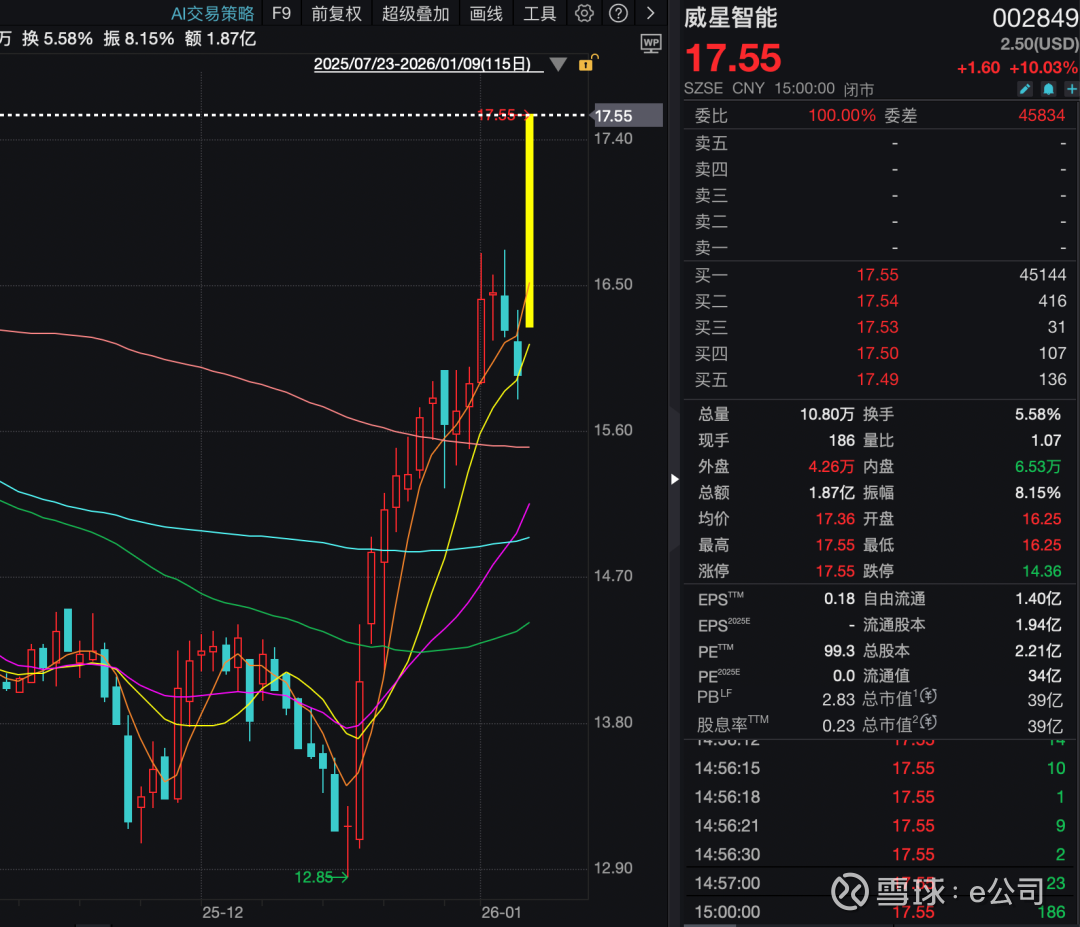The height and width of the screenshot is (927, 1080).
Task: Click the PB 2.83 value
Action: click(x=838, y=700)
